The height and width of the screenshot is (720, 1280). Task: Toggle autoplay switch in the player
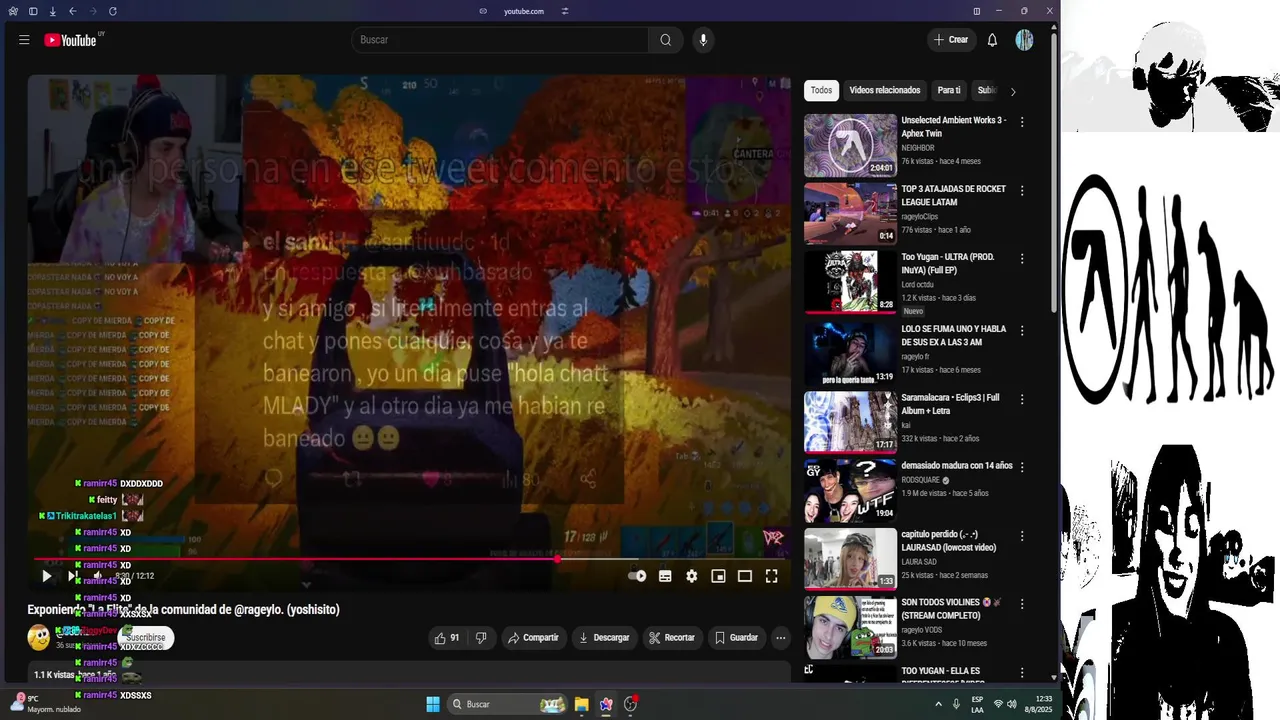(x=637, y=576)
